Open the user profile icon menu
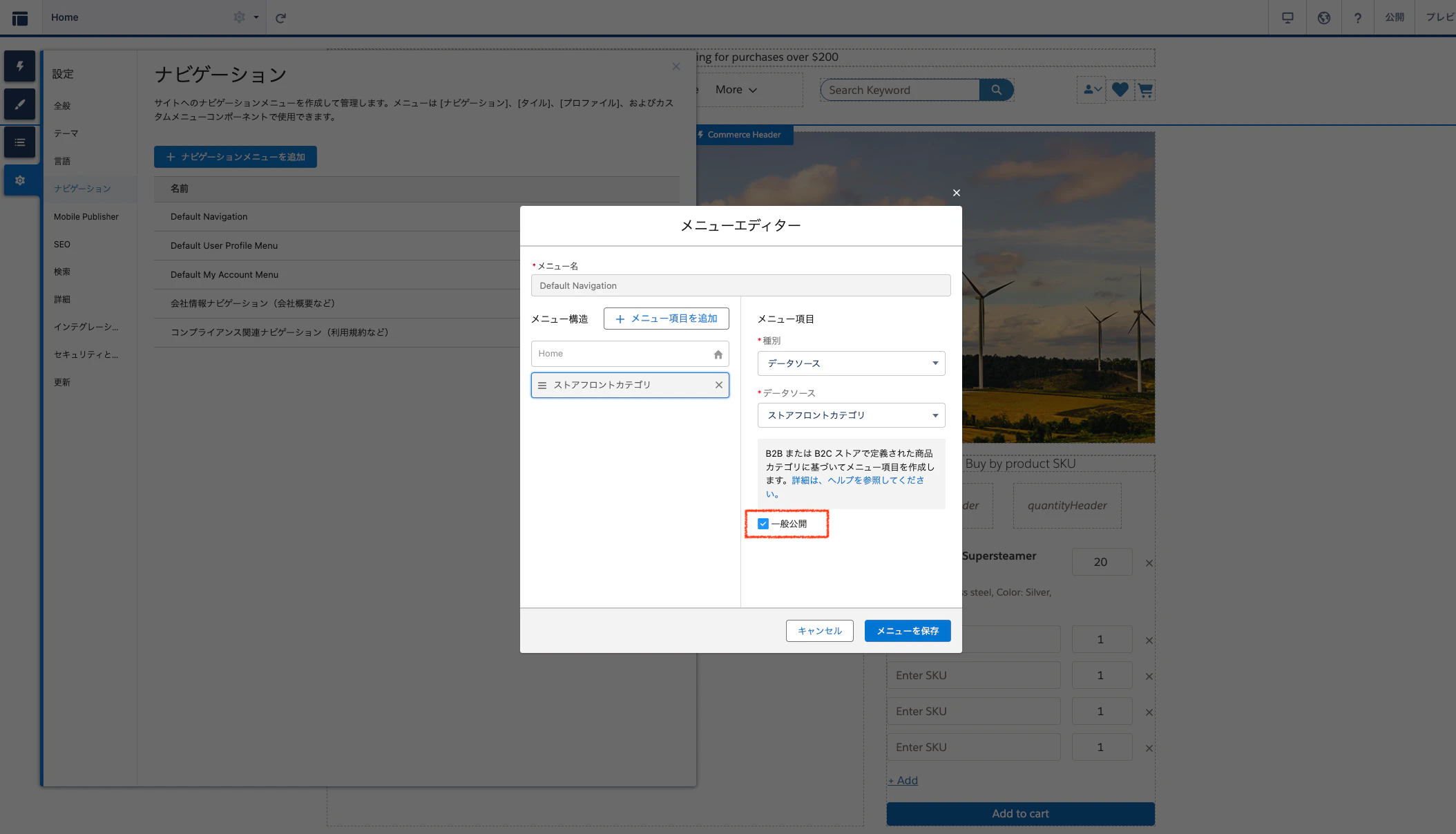Viewport: 1456px width, 834px height. [1092, 90]
